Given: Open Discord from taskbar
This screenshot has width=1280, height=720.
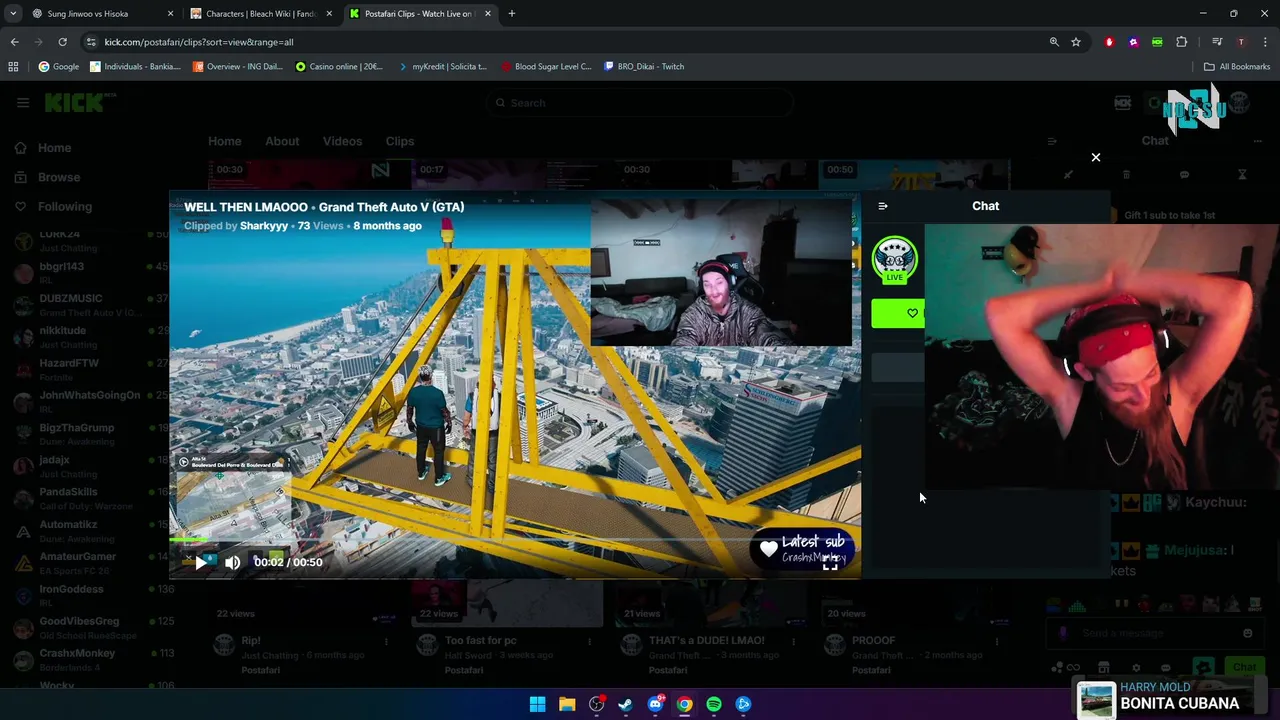Looking at the screenshot, I should (x=655, y=704).
